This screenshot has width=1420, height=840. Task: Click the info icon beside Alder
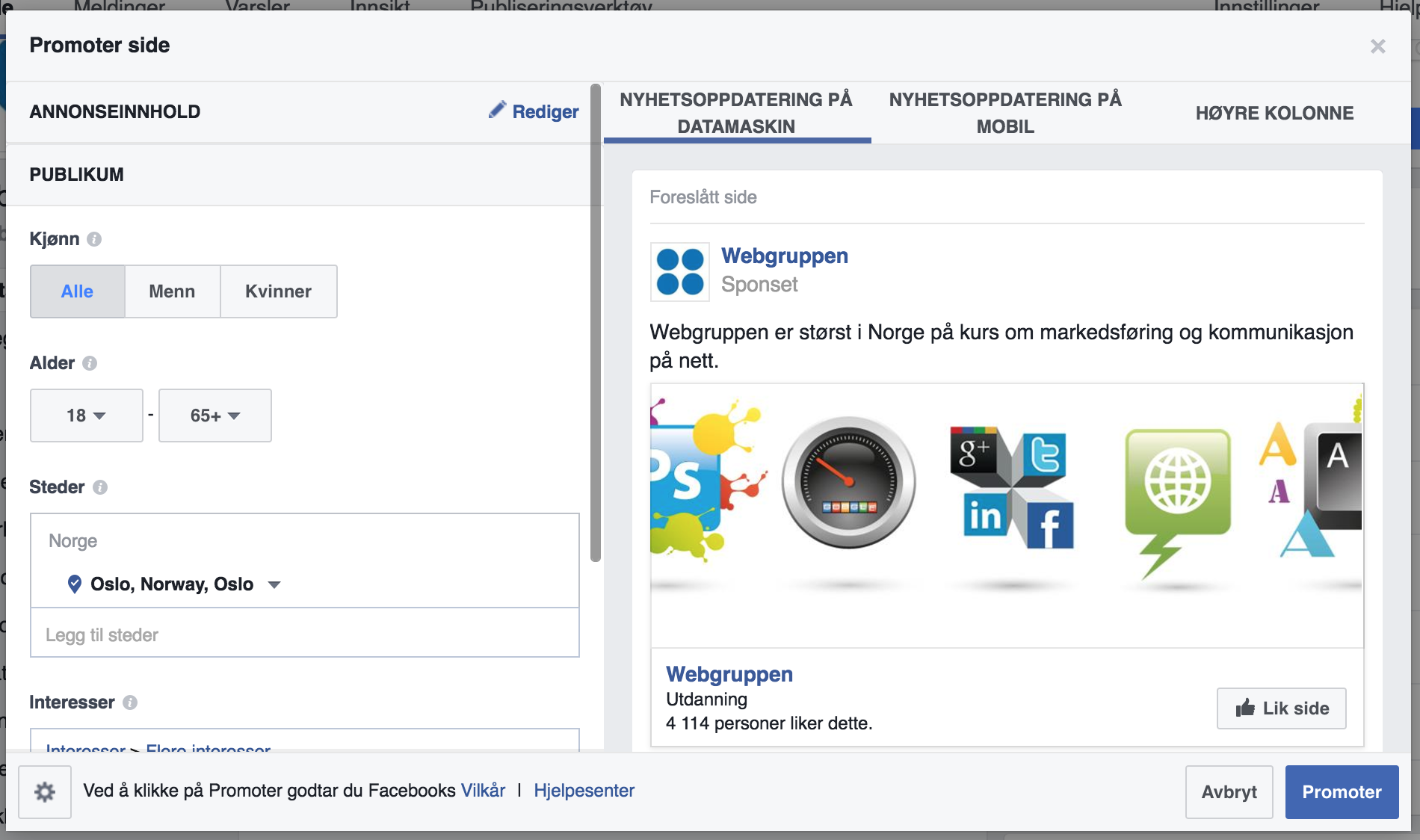(90, 363)
